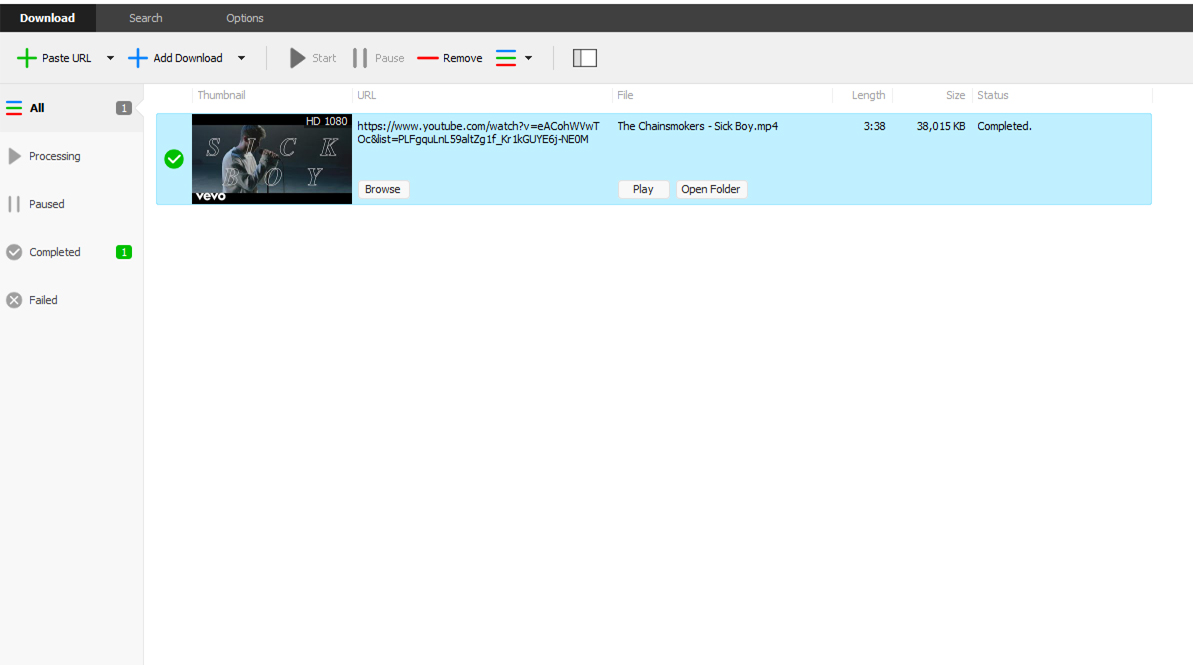Click the Length column header
Screen dimensions: 1193x665
[x=868, y=95]
